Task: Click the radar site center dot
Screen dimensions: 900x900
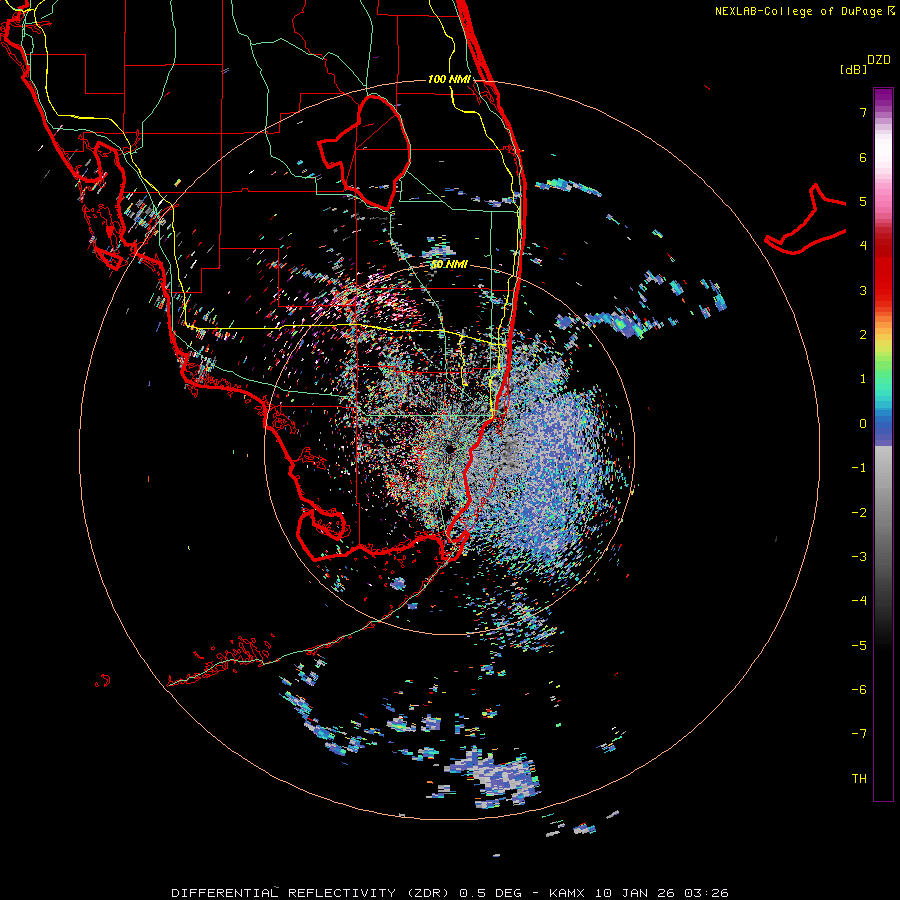Action: (450, 449)
